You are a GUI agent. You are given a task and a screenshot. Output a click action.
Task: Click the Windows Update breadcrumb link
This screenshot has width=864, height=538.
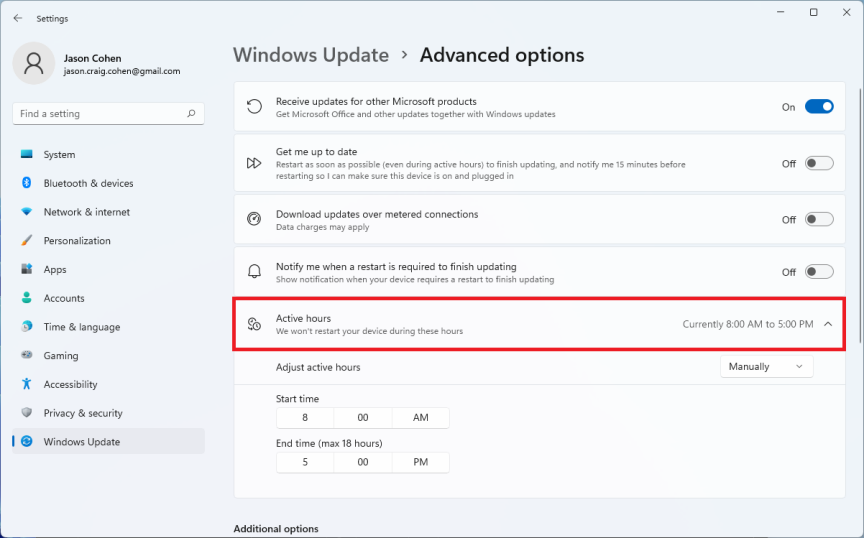tap(311, 55)
